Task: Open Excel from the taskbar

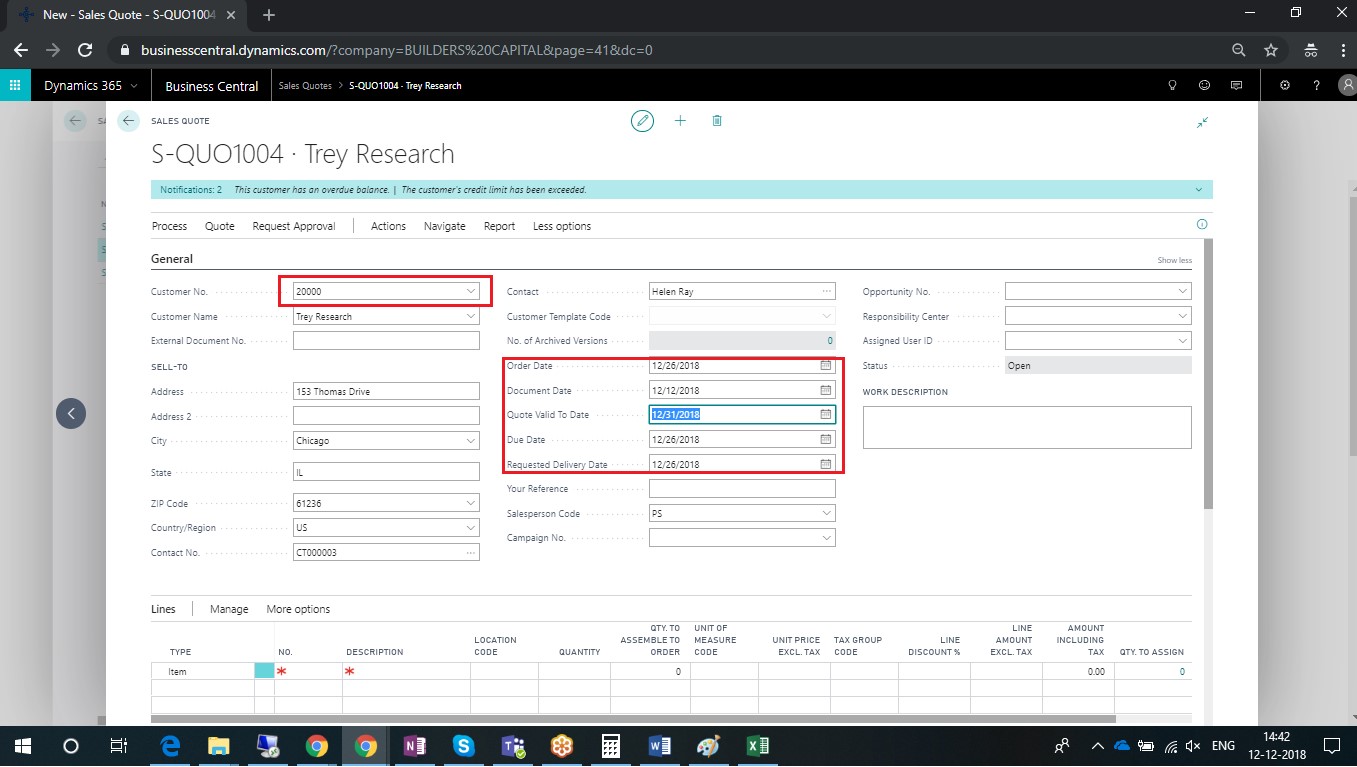Action: click(757, 746)
